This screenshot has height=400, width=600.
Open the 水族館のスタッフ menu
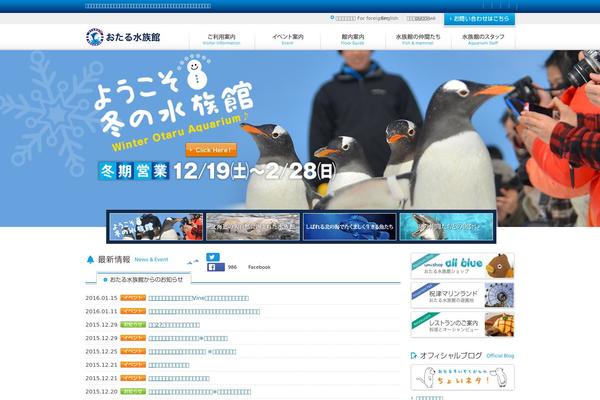483,39
